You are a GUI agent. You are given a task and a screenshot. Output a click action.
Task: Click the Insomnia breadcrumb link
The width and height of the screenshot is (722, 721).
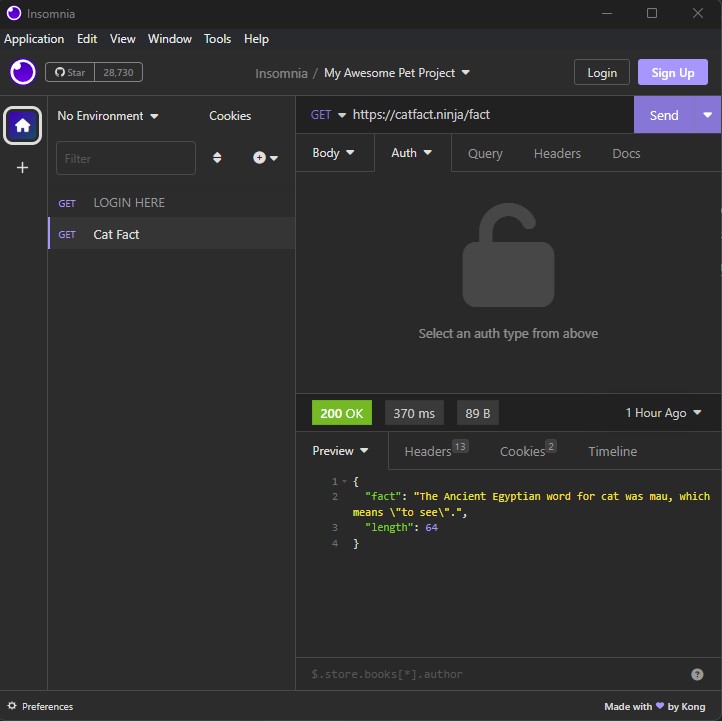[x=281, y=73]
